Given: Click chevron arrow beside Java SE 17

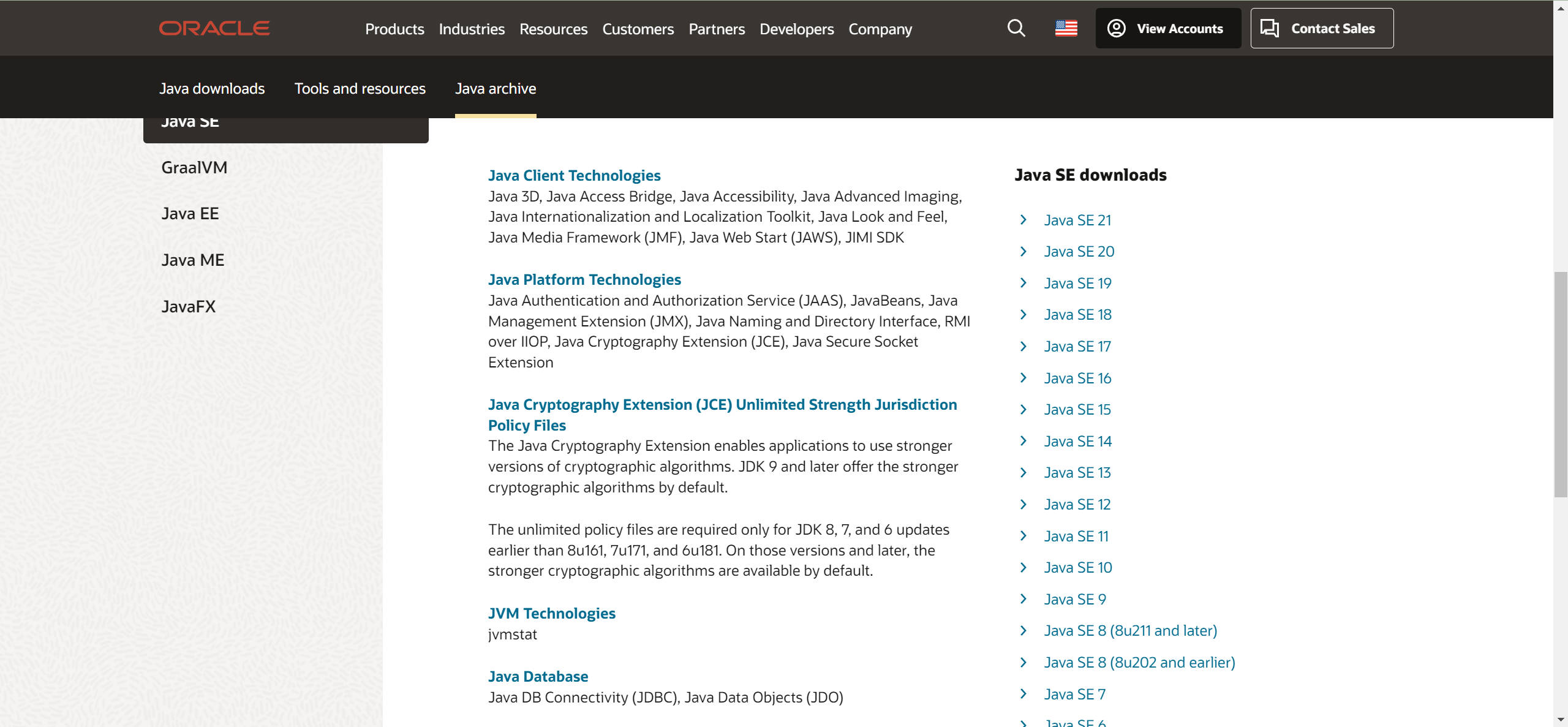Looking at the screenshot, I should point(1023,346).
